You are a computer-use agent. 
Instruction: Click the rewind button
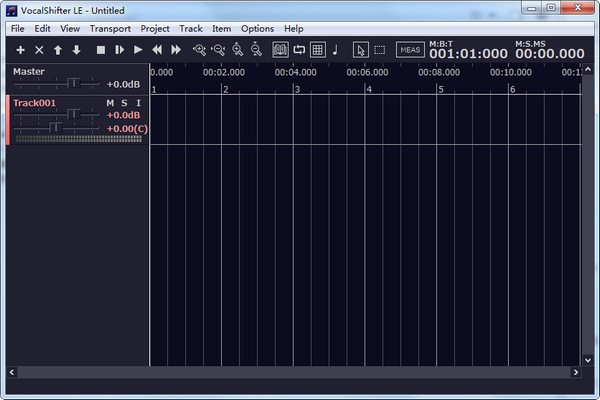[157, 50]
